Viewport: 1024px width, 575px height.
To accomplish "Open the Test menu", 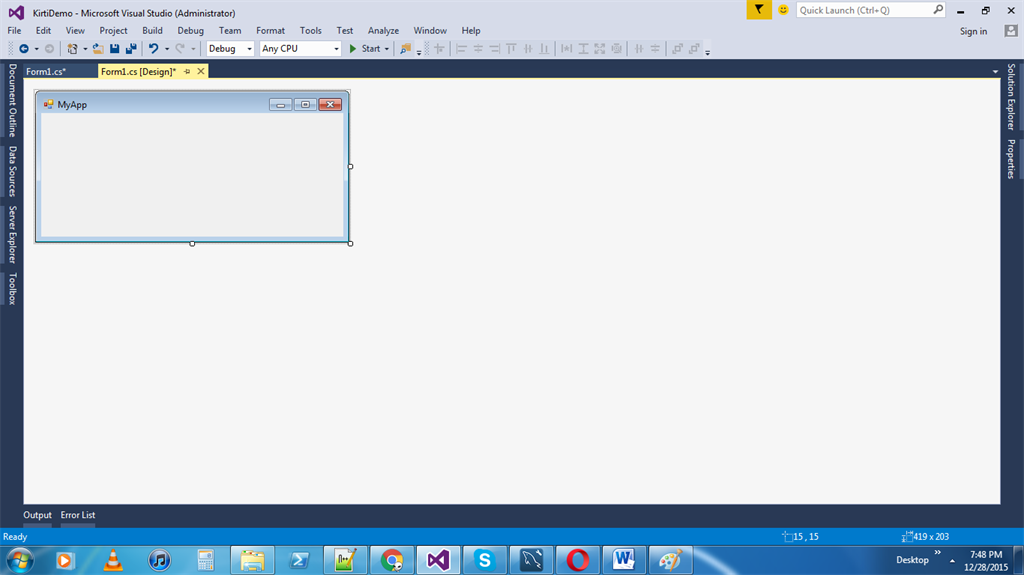I will [x=345, y=31].
